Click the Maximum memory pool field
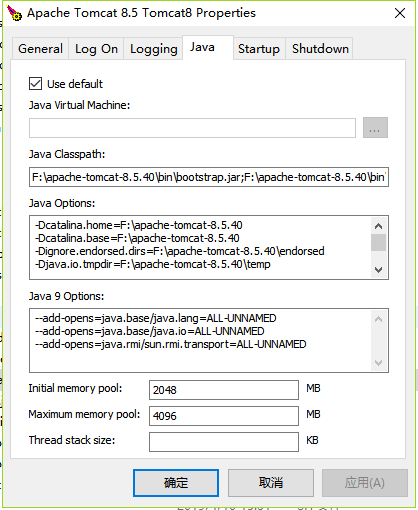This screenshot has width=418, height=510. pos(224,416)
